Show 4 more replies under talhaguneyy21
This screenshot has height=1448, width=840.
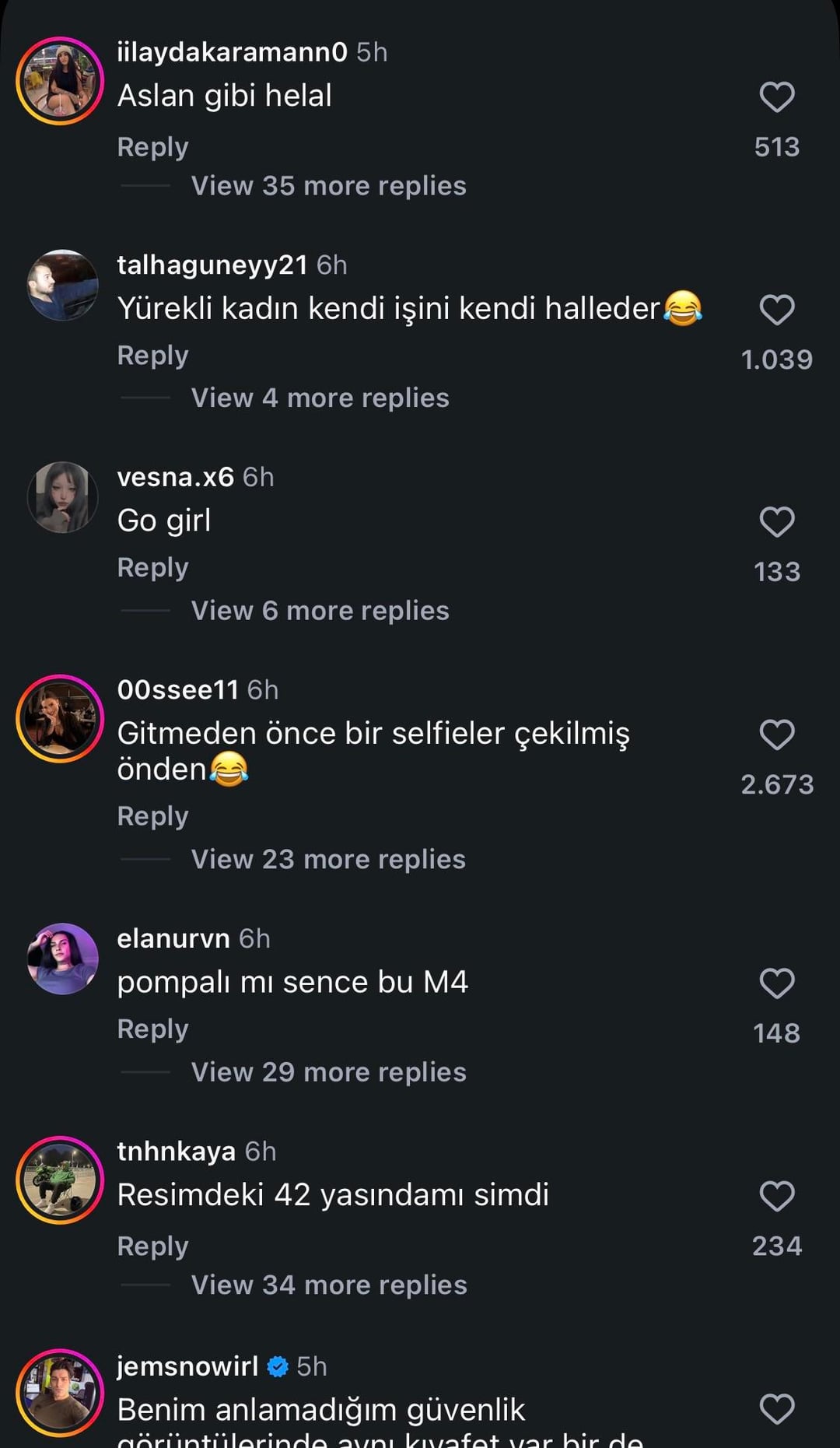320,398
